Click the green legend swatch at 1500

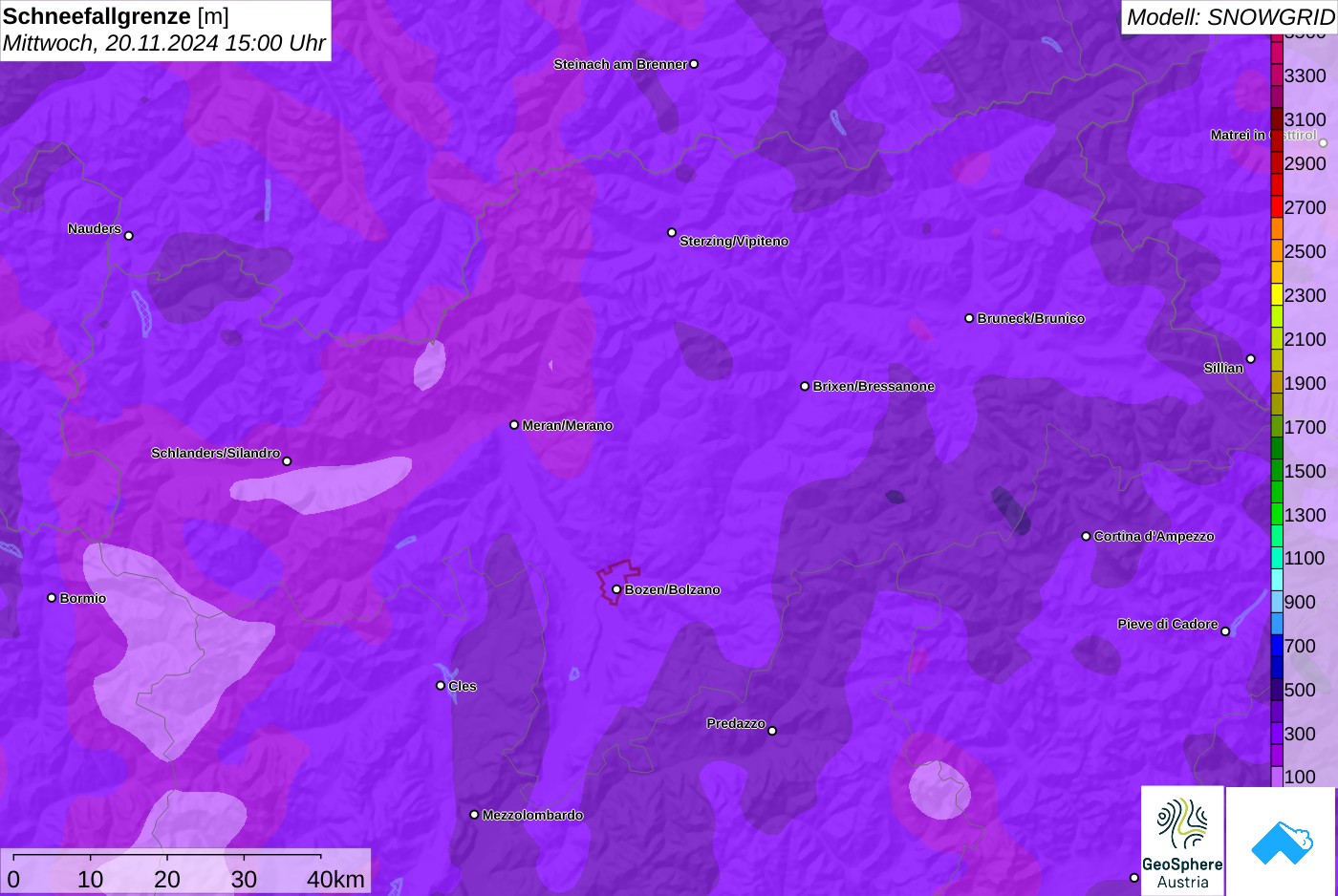[1277, 471]
